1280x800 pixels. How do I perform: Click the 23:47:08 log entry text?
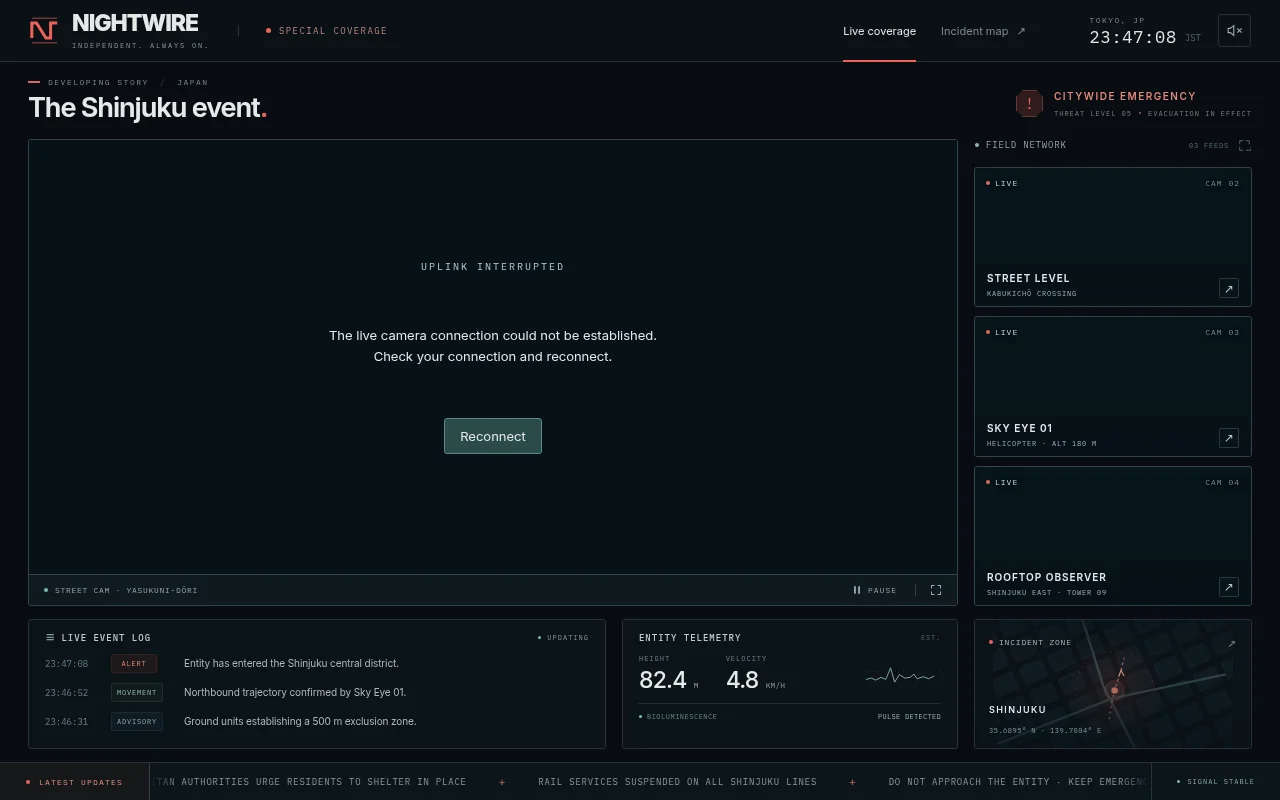pyautogui.click(x=291, y=663)
